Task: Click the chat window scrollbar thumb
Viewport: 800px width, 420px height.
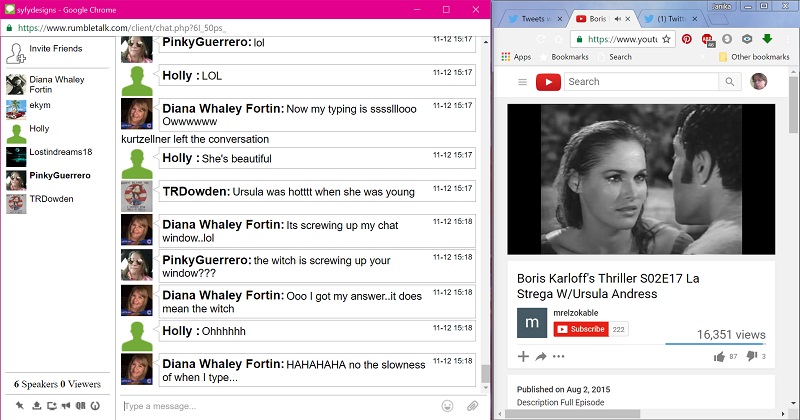Action: coord(485,374)
